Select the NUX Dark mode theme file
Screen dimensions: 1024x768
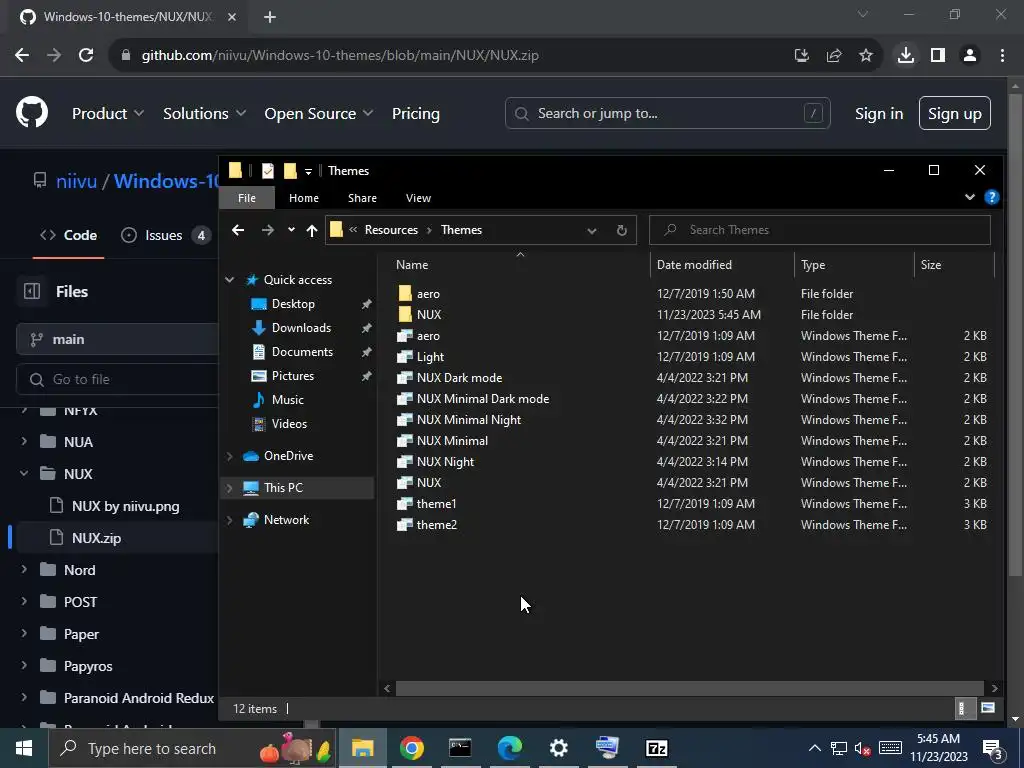[x=459, y=377]
